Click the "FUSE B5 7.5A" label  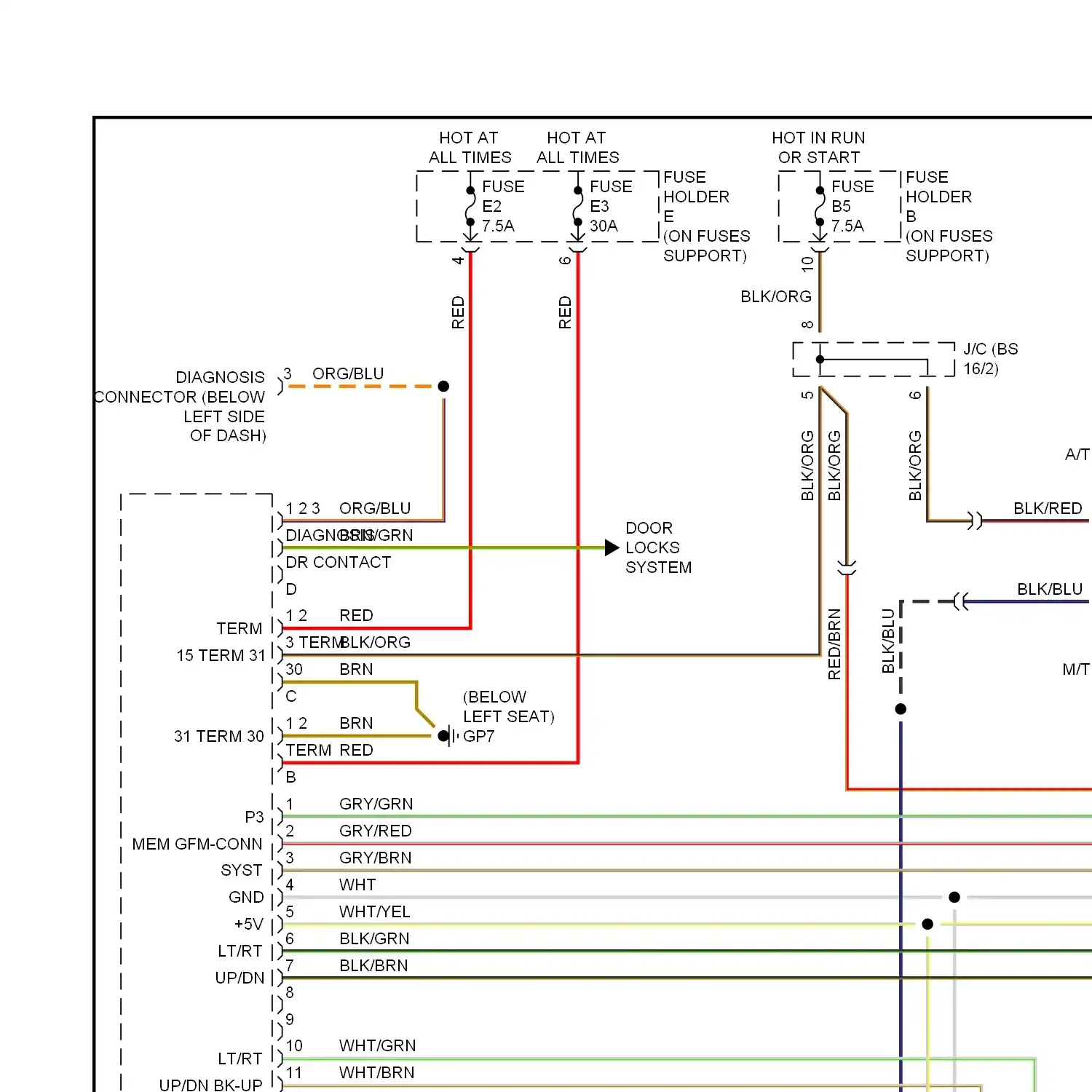coord(852,206)
